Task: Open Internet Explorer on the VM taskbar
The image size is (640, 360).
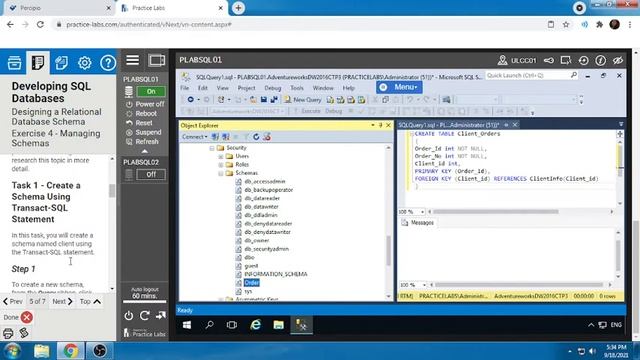Action: point(256,325)
